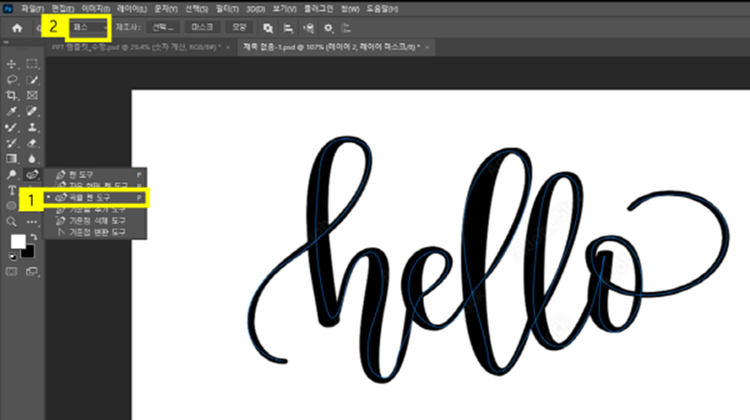
Task: Select the Dodge tool
Action: [11, 174]
